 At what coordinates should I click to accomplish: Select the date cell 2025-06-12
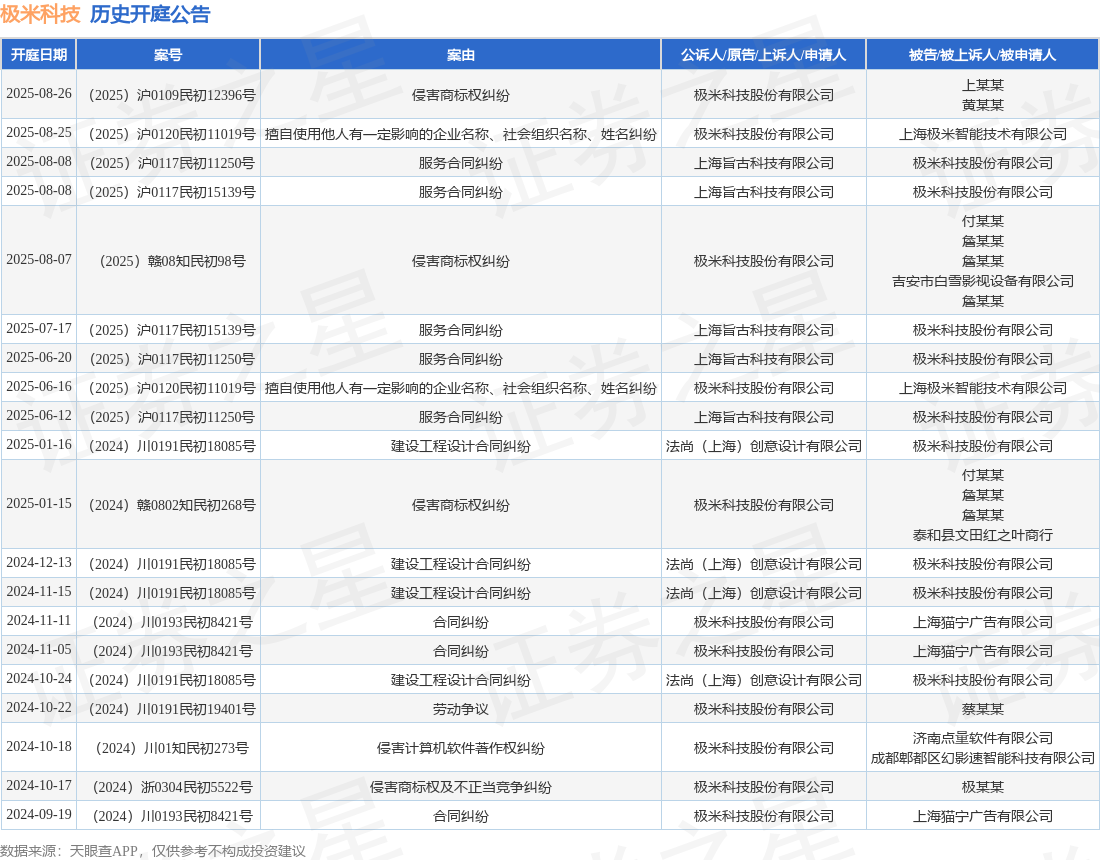(39, 415)
